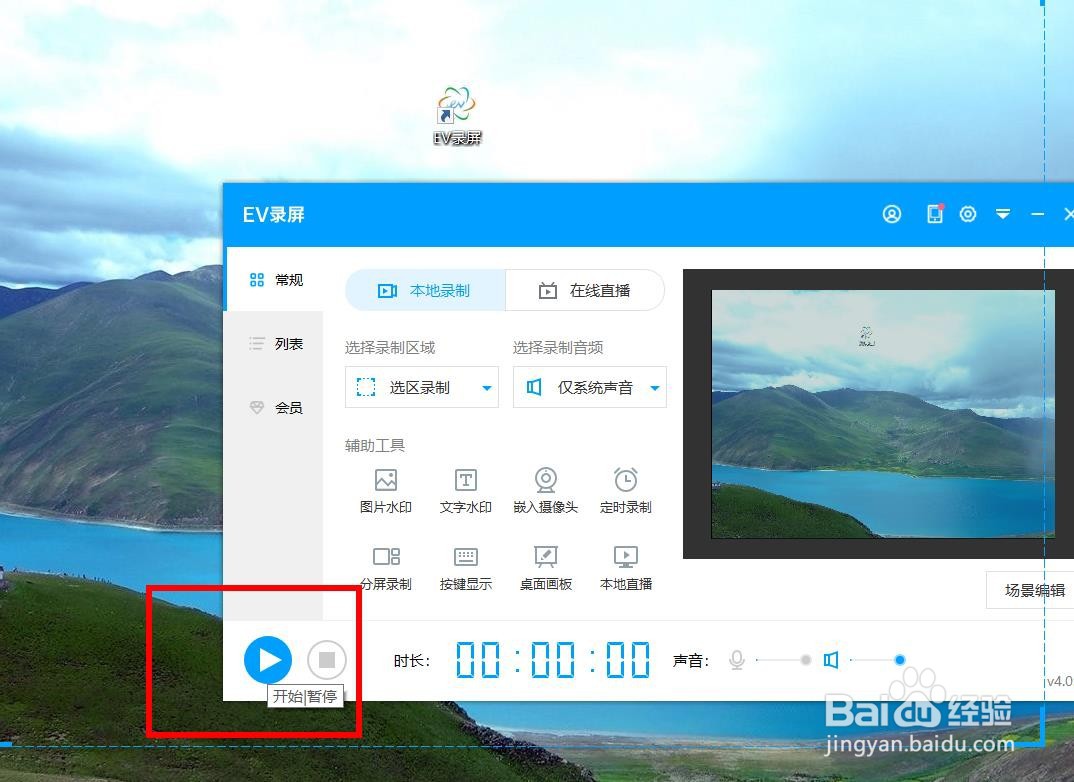Image resolution: width=1074 pixels, height=782 pixels.
Task: Click the blue start recording button
Action: point(268,659)
